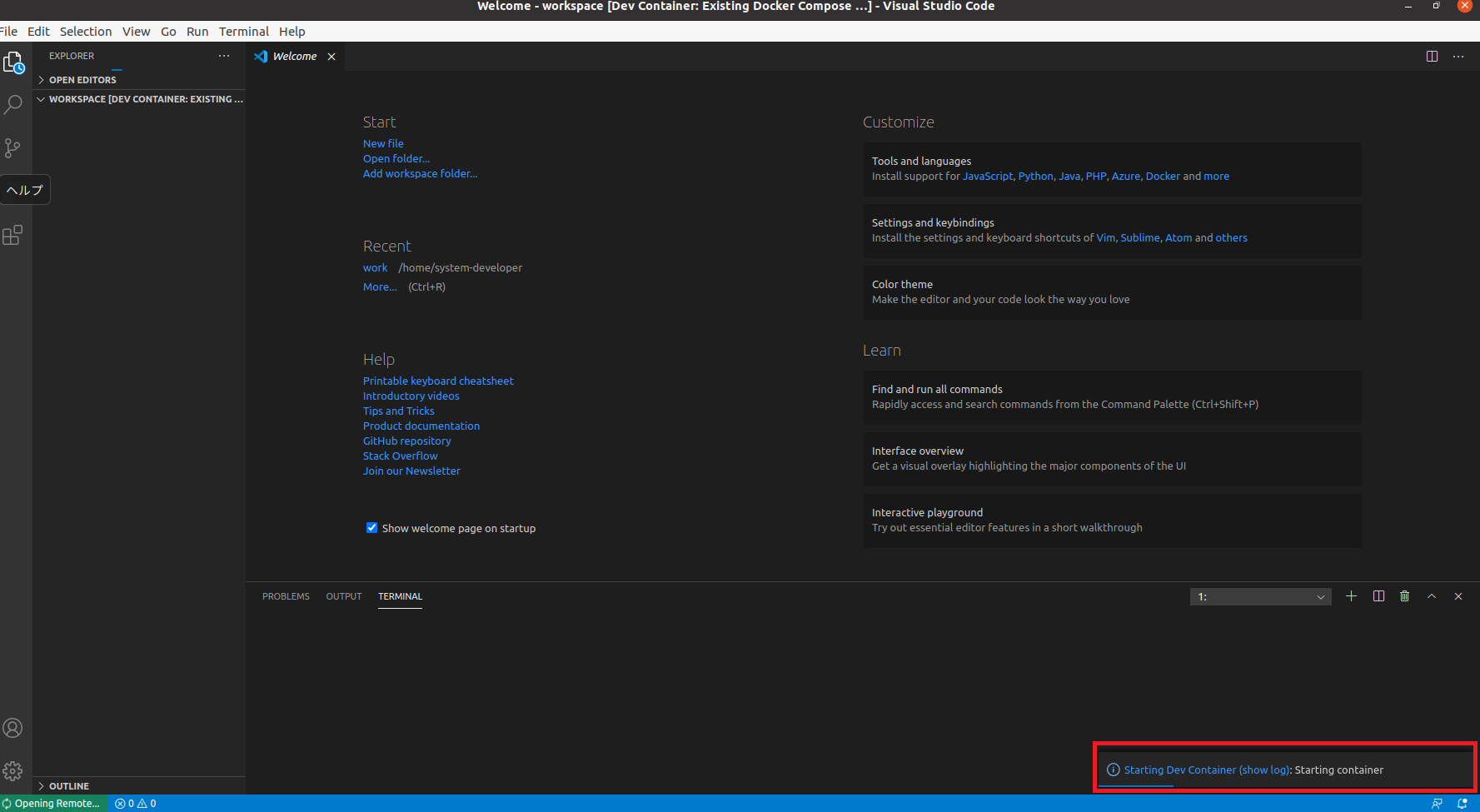Open the Extensions view icon

pos(12,235)
